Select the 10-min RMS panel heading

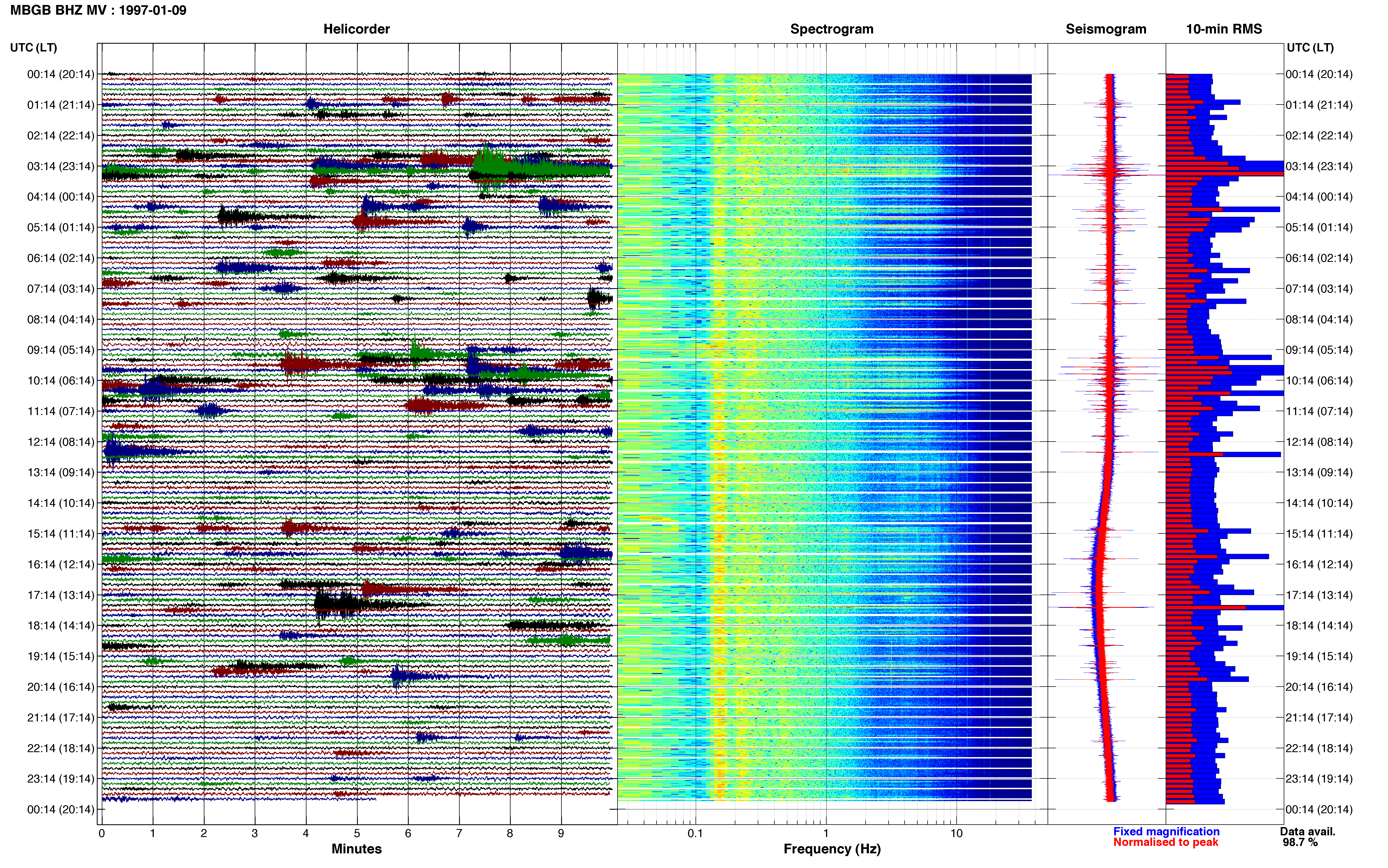click(1224, 29)
